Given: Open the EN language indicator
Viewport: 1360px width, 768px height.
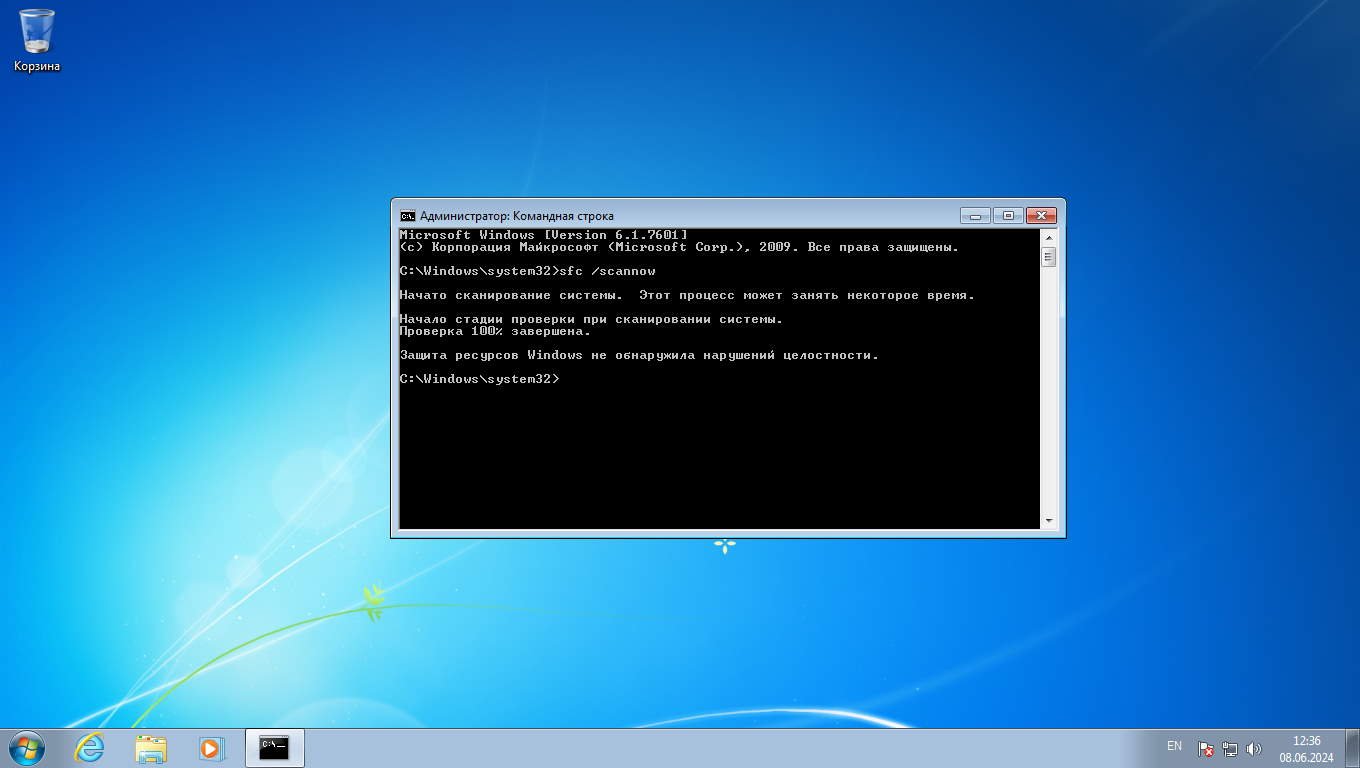Looking at the screenshot, I should 1174,746.
